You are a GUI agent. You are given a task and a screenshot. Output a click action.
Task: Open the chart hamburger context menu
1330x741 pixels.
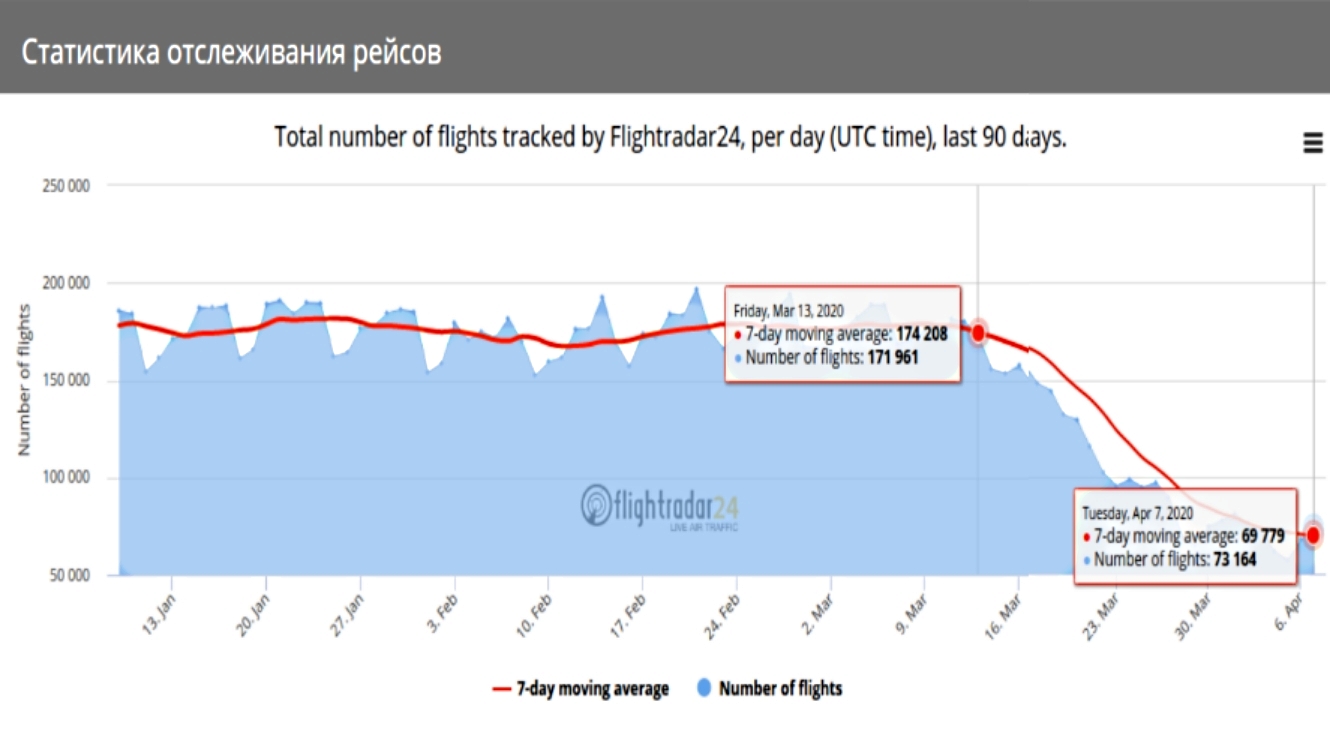tap(1313, 144)
